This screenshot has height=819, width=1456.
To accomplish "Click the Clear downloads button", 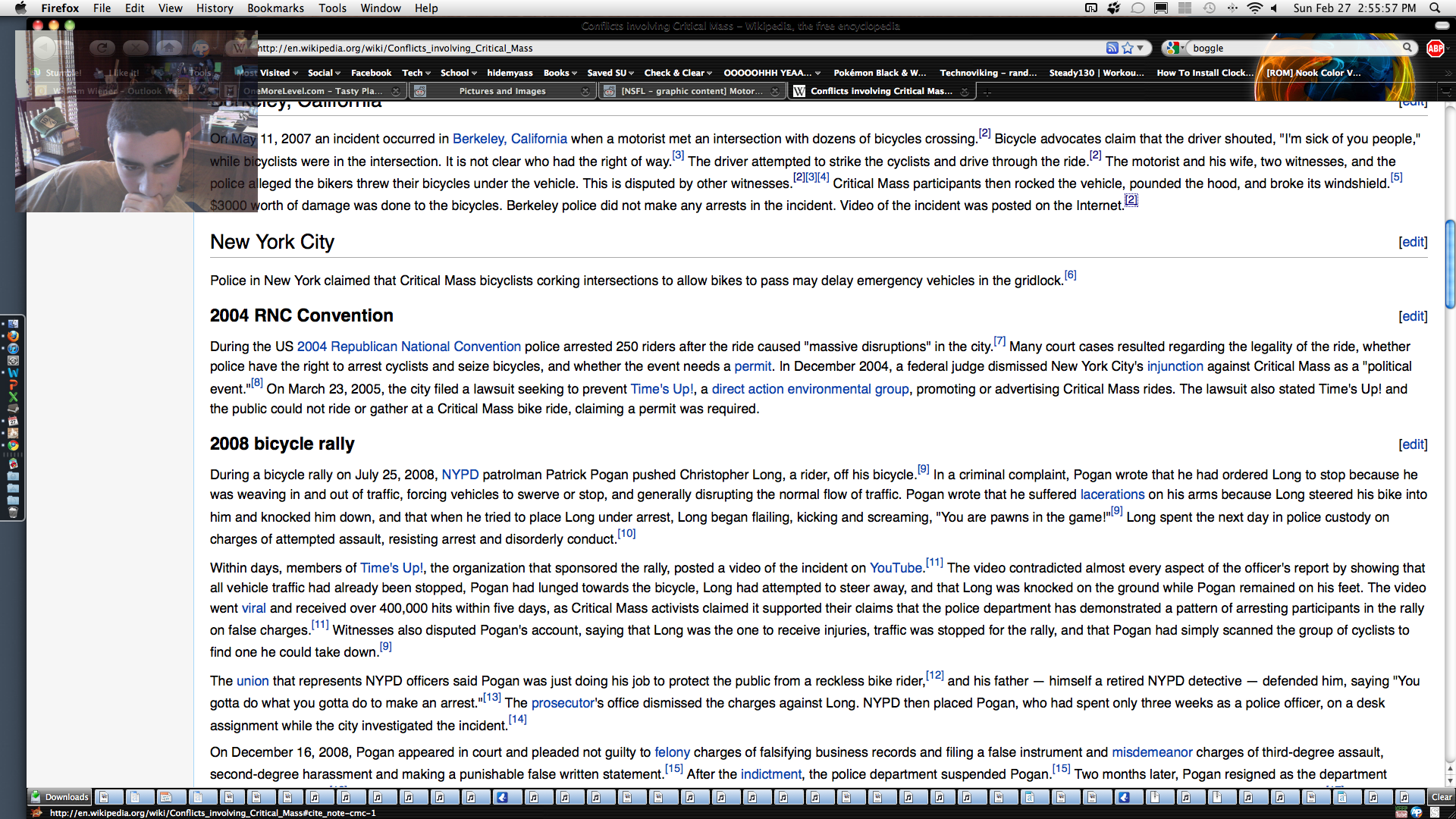I will click(1441, 797).
